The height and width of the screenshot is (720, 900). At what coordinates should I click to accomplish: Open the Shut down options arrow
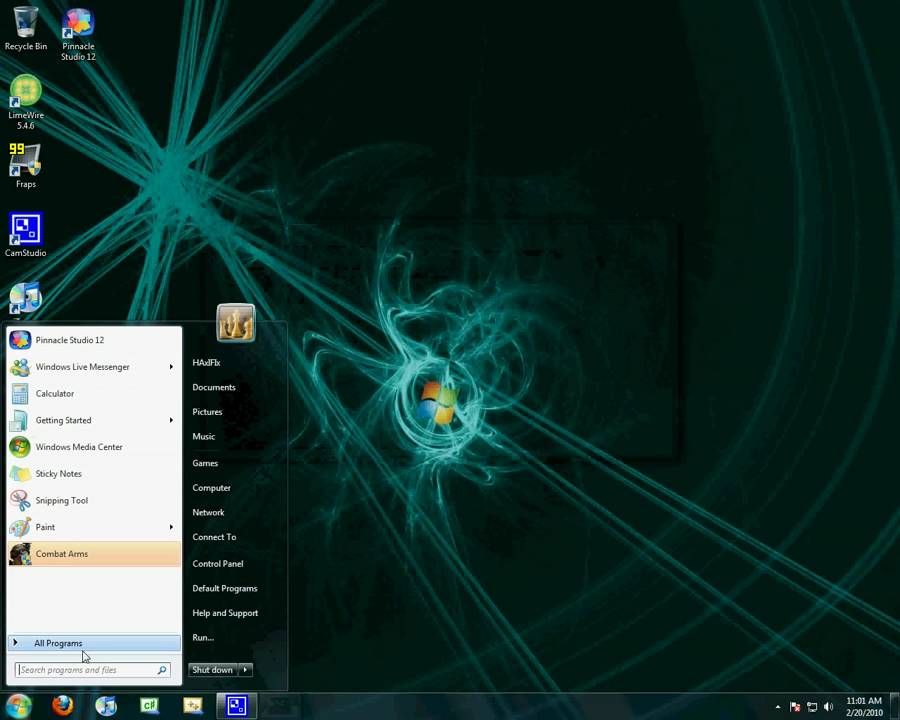pos(245,669)
